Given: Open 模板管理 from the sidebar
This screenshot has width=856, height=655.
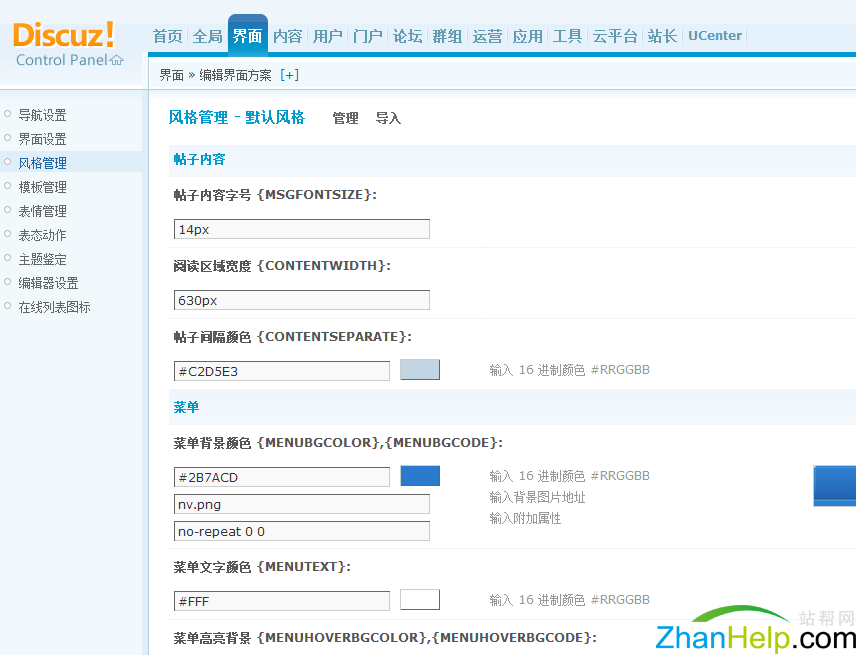Looking at the screenshot, I should click(42, 187).
